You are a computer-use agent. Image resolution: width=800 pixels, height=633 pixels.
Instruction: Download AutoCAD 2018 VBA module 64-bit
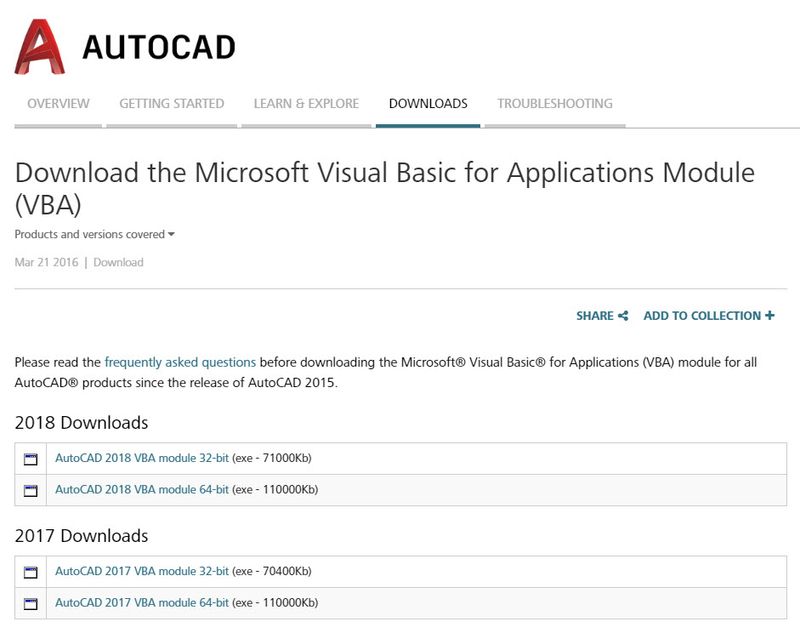(142, 490)
